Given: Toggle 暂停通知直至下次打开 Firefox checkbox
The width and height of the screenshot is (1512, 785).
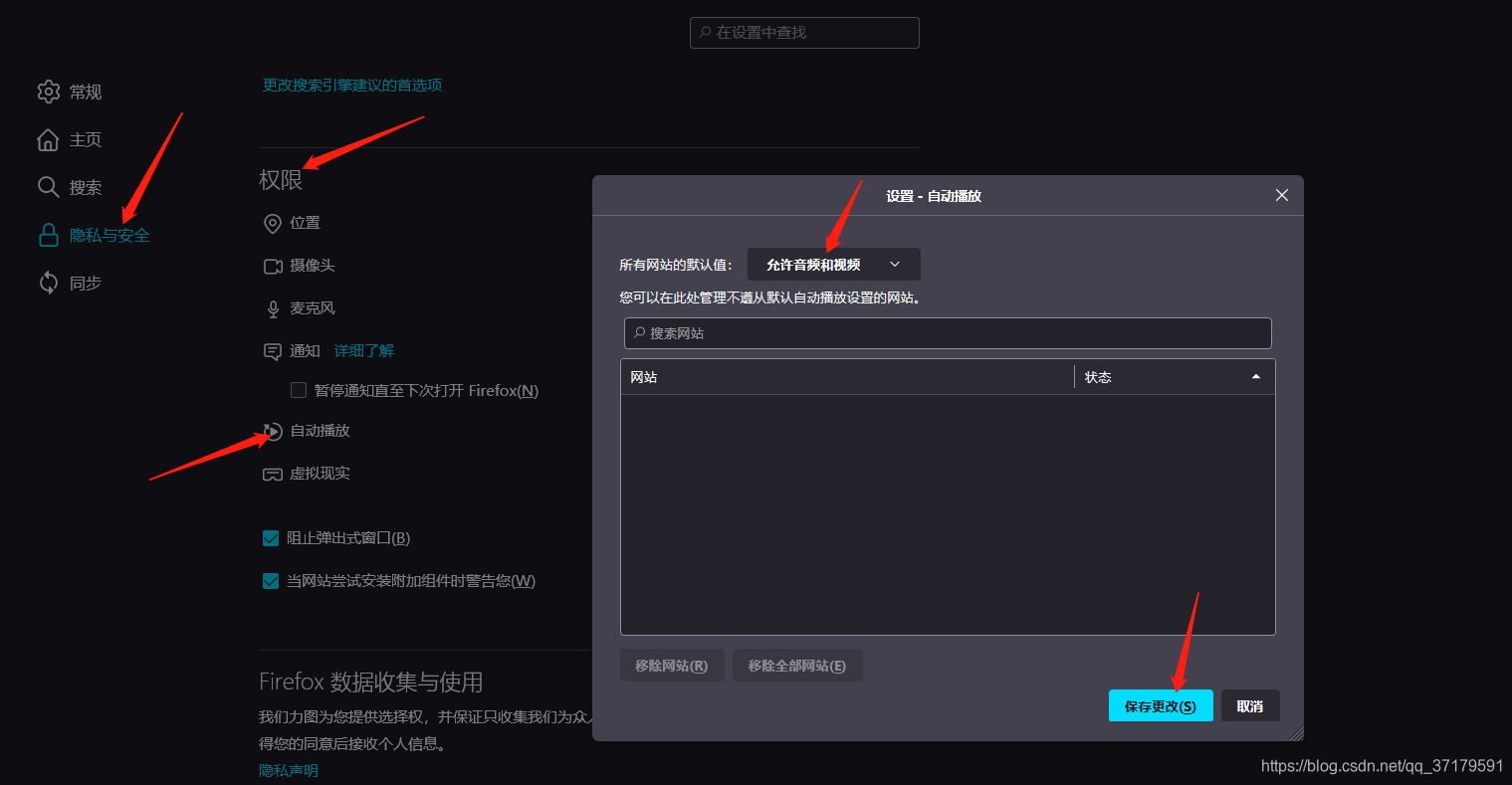Looking at the screenshot, I should pyautogui.click(x=298, y=390).
